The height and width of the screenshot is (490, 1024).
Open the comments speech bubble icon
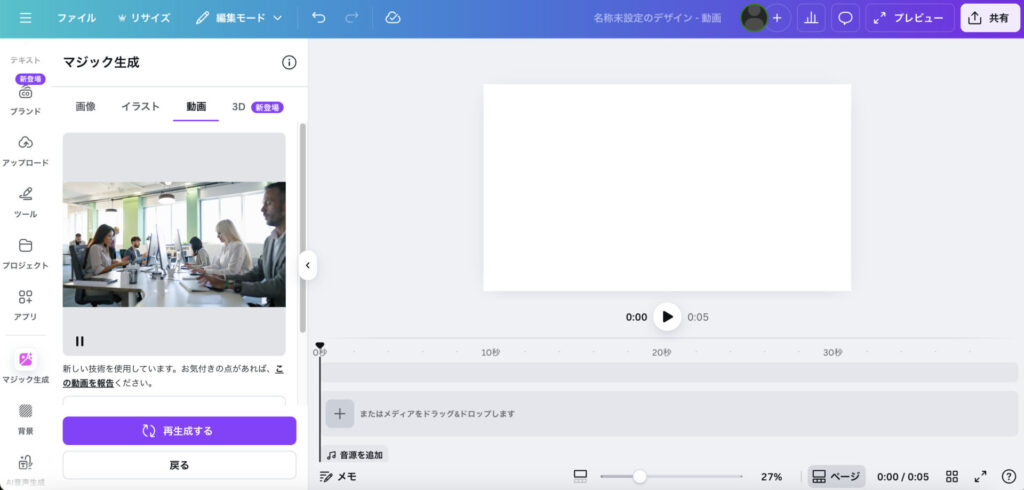845,18
